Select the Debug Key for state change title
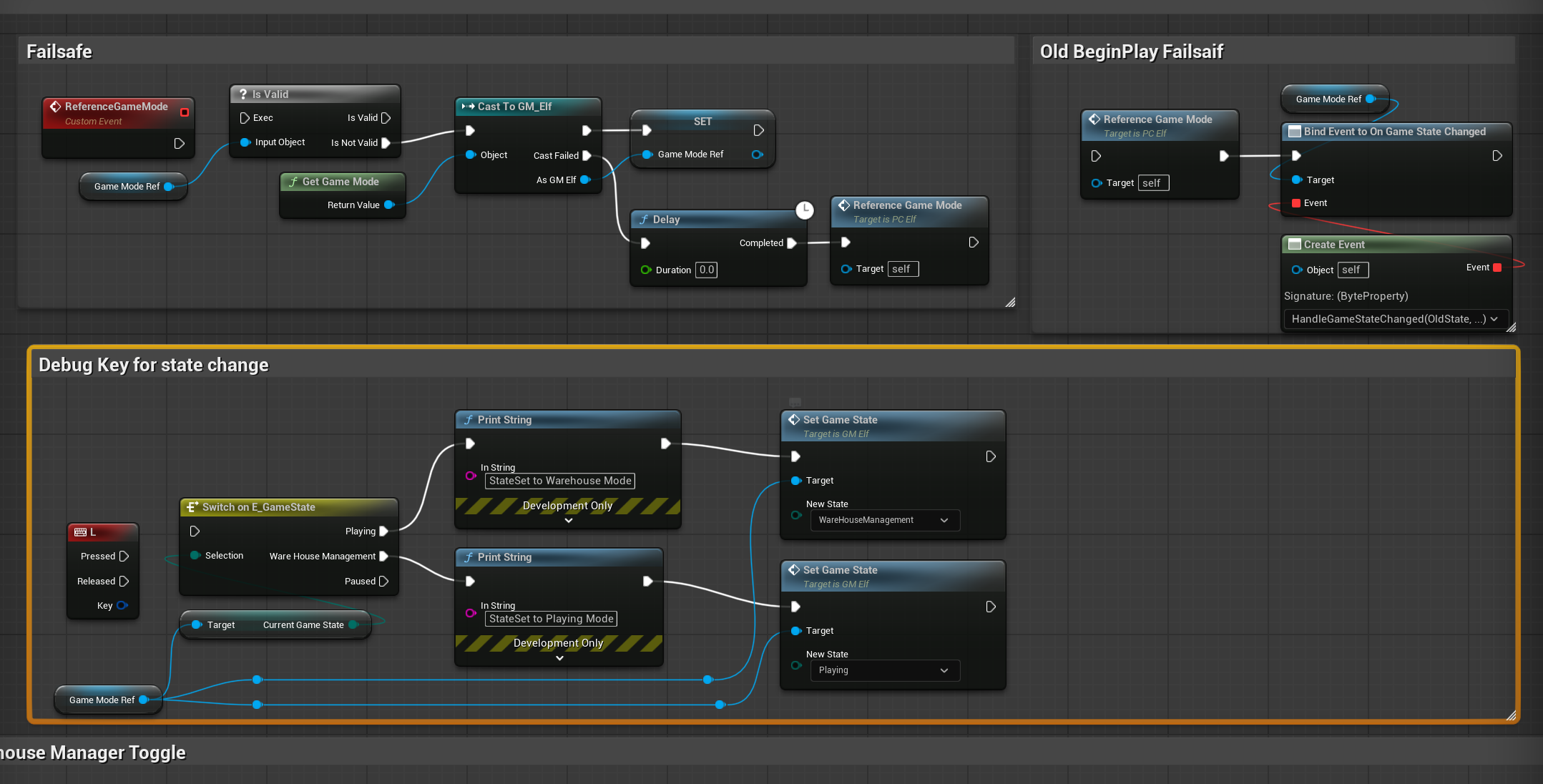The width and height of the screenshot is (1543, 784). (x=154, y=365)
